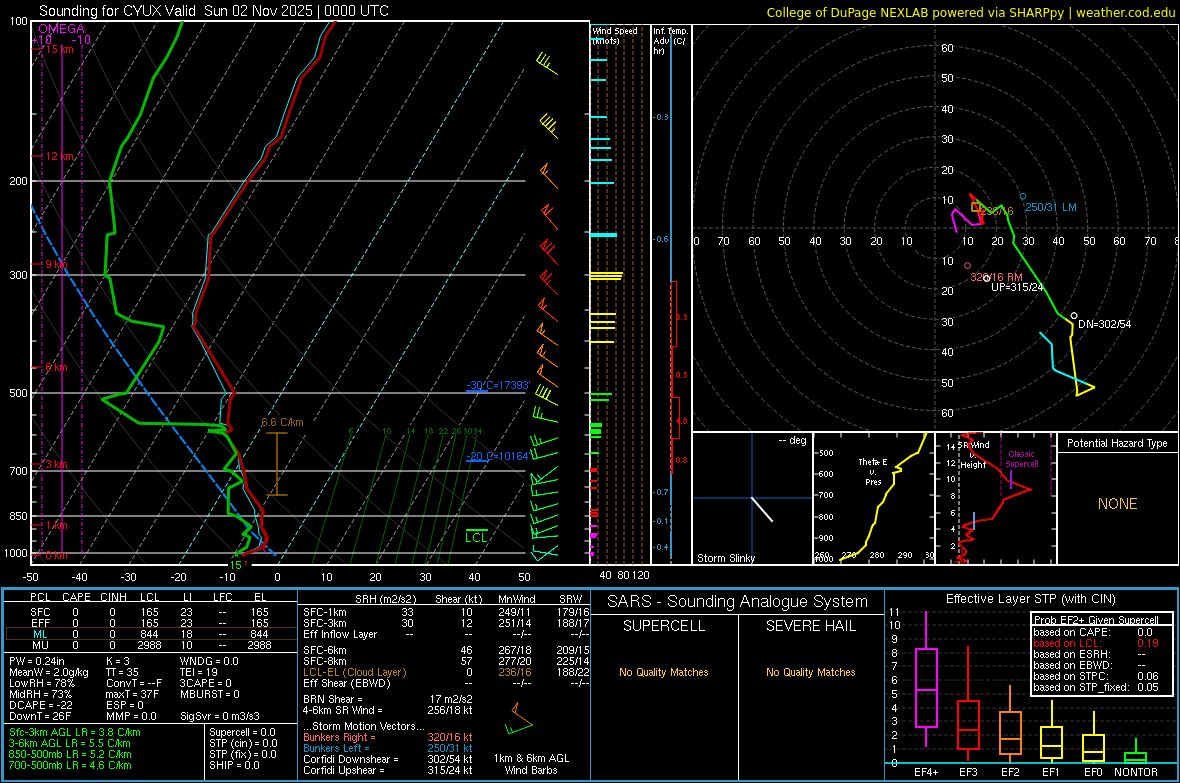This screenshot has width=1180, height=783.
Task: Click the 'Inf. Temp. Adv.' panel header
Action: (x=670, y=41)
